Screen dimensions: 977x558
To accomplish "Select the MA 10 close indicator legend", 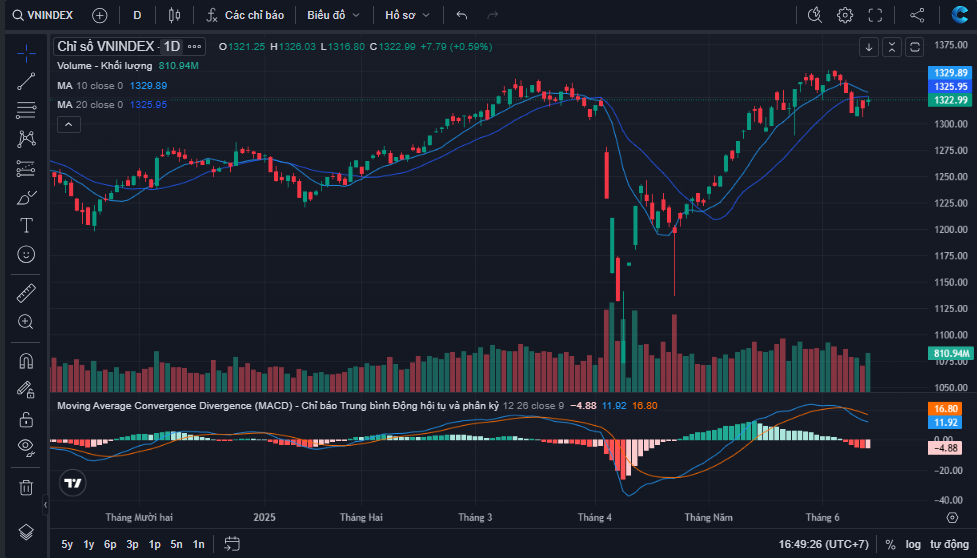I will [90, 85].
